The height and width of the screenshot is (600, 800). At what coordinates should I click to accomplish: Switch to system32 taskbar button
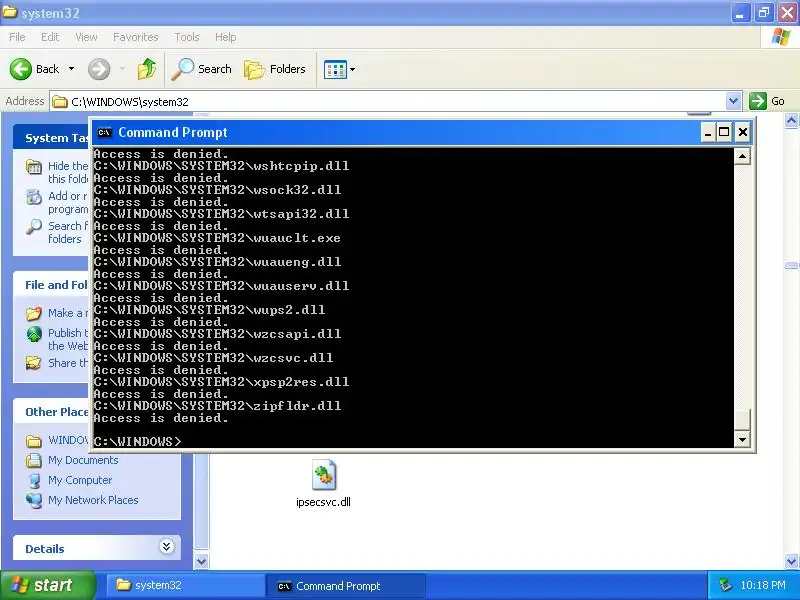tap(185, 586)
